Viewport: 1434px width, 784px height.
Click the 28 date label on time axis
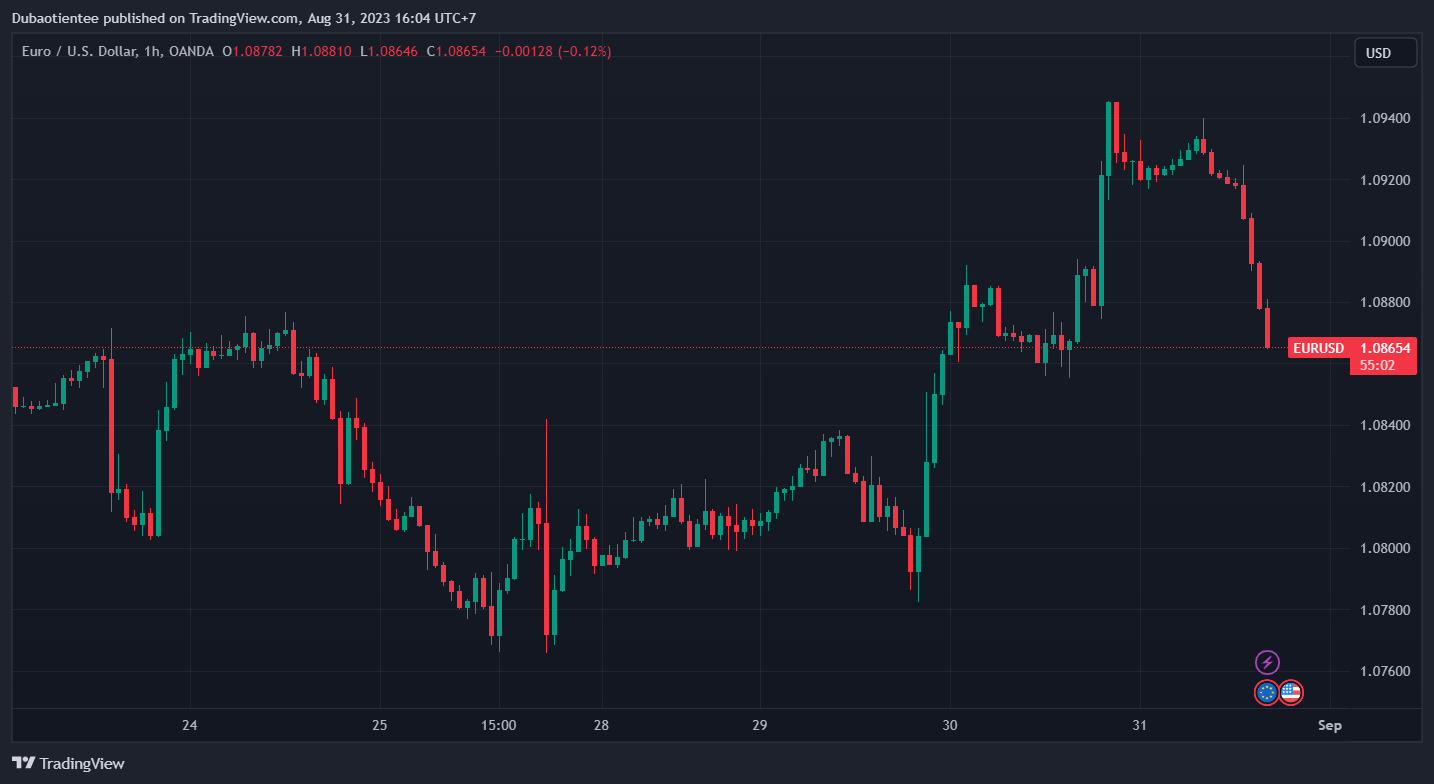pos(601,725)
